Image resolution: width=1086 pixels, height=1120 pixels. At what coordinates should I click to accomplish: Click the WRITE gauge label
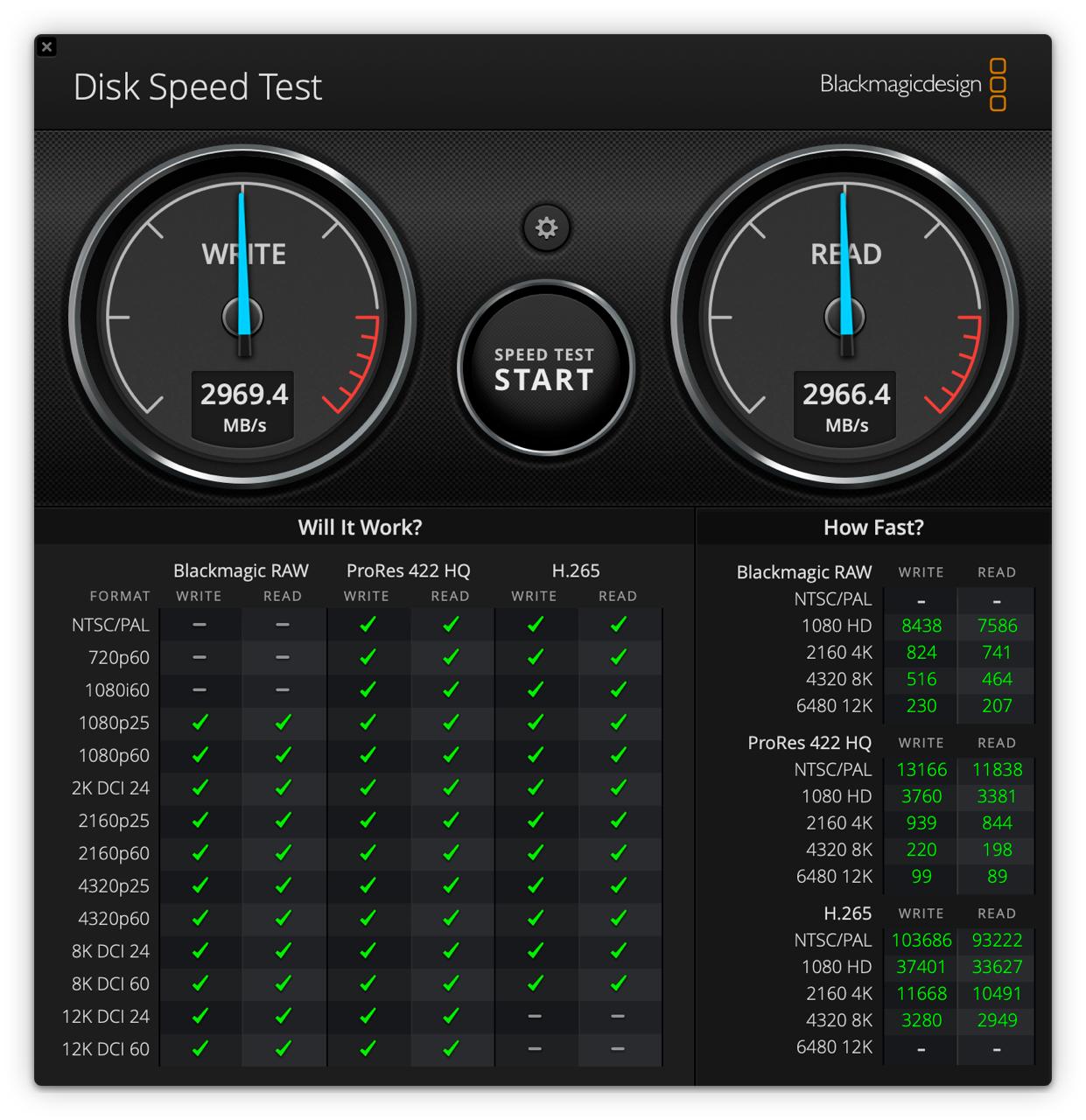[x=244, y=254]
